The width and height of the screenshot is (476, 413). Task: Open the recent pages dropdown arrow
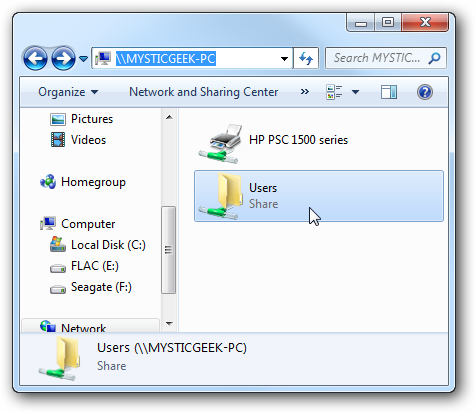pos(83,59)
